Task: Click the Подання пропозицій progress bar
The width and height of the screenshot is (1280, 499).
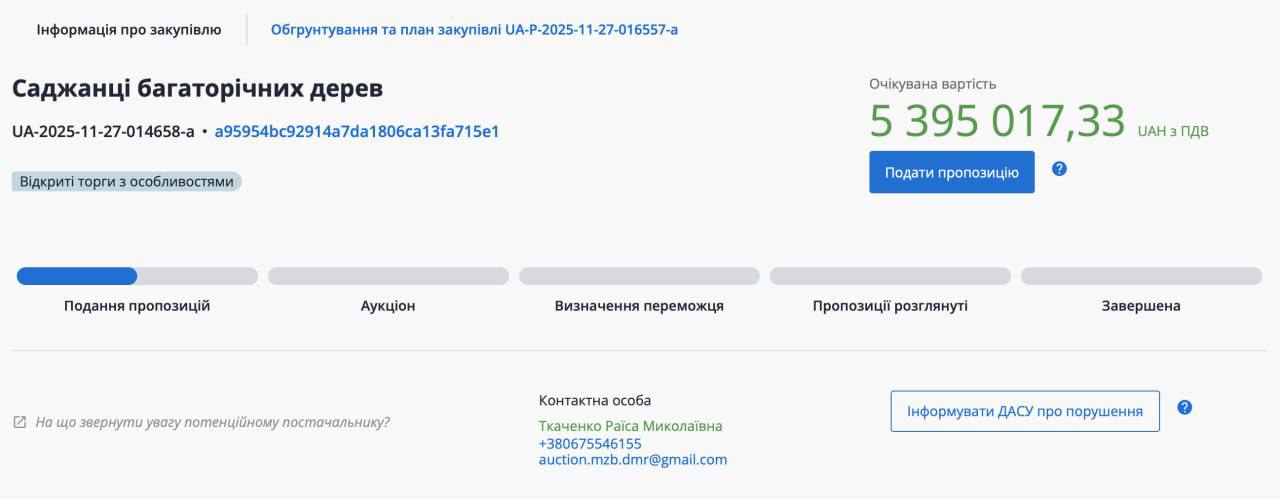Action: coord(137,276)
